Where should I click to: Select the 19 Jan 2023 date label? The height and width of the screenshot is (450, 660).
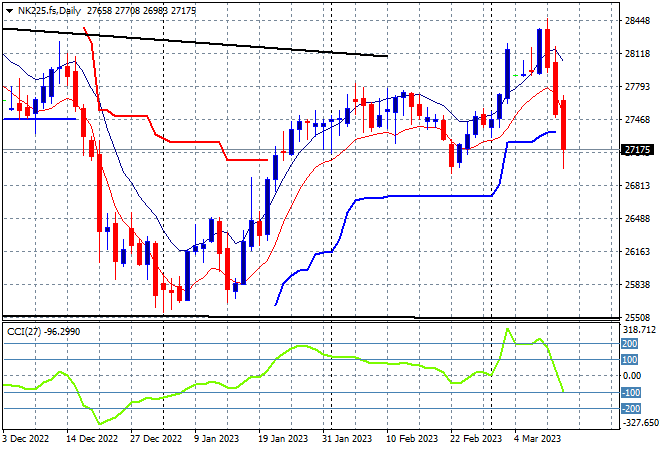click(283, 439)
